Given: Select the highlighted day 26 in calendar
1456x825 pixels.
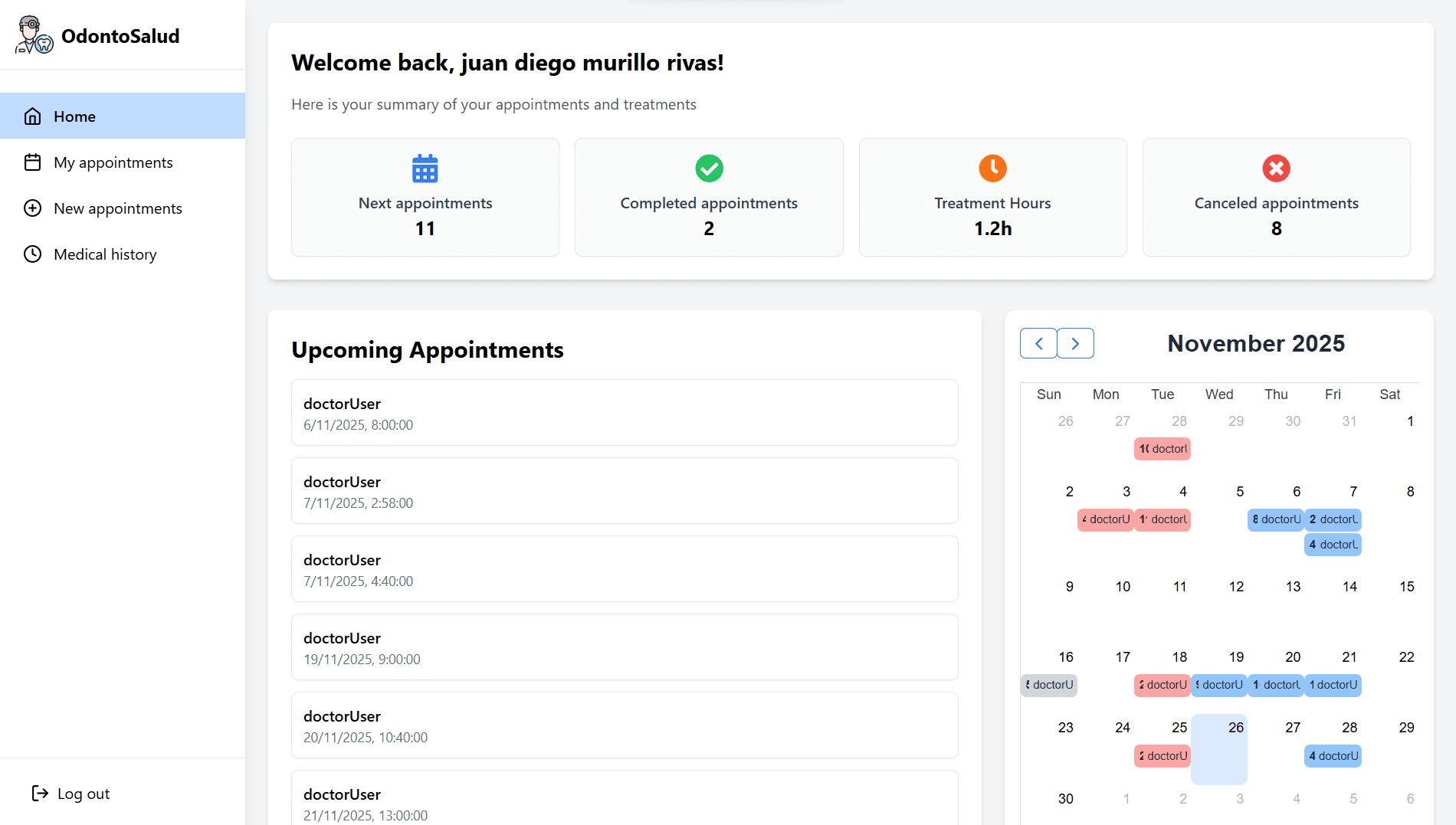Looking at the screenshot, I should [1219, 749].
